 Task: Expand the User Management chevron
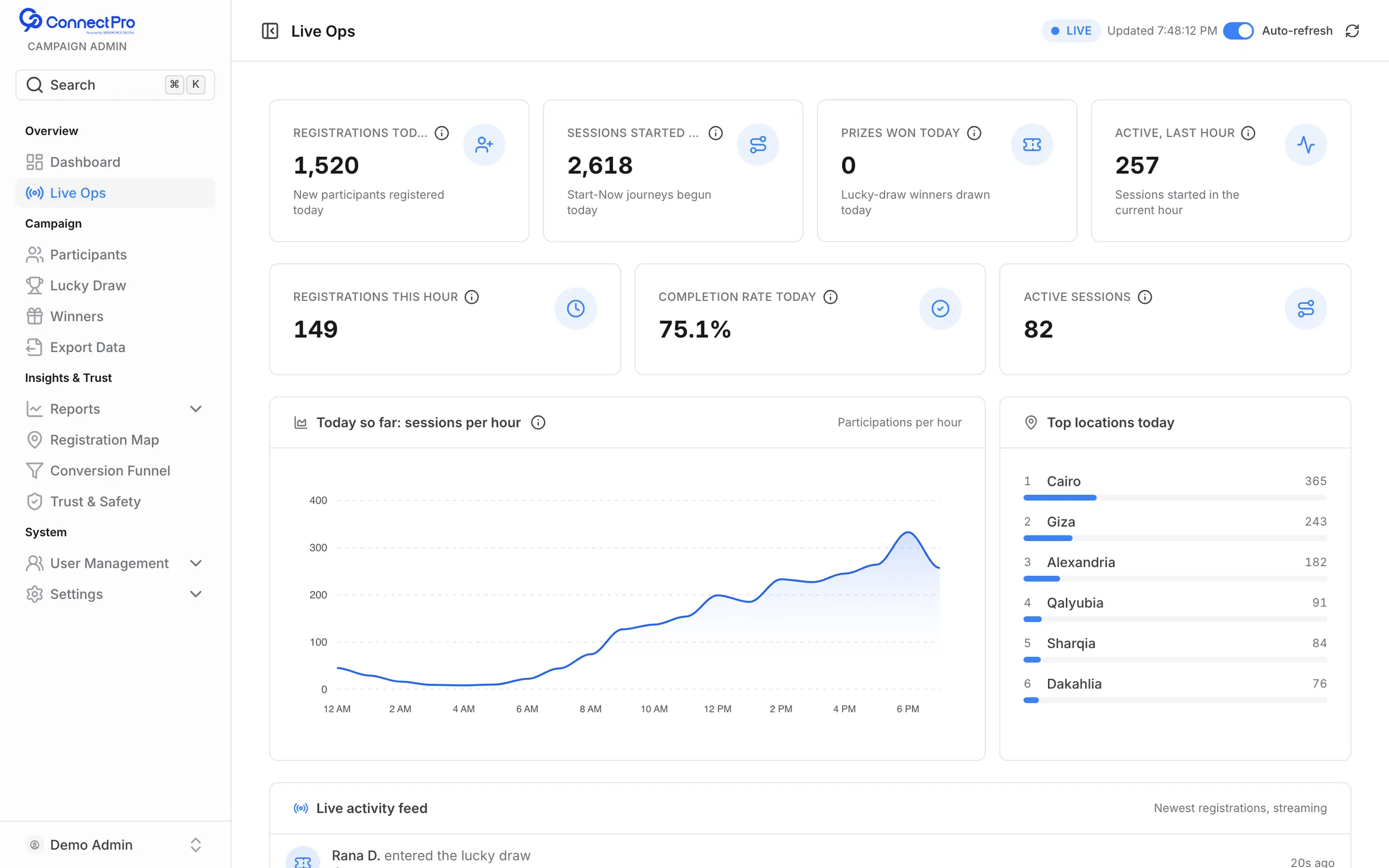196,563
